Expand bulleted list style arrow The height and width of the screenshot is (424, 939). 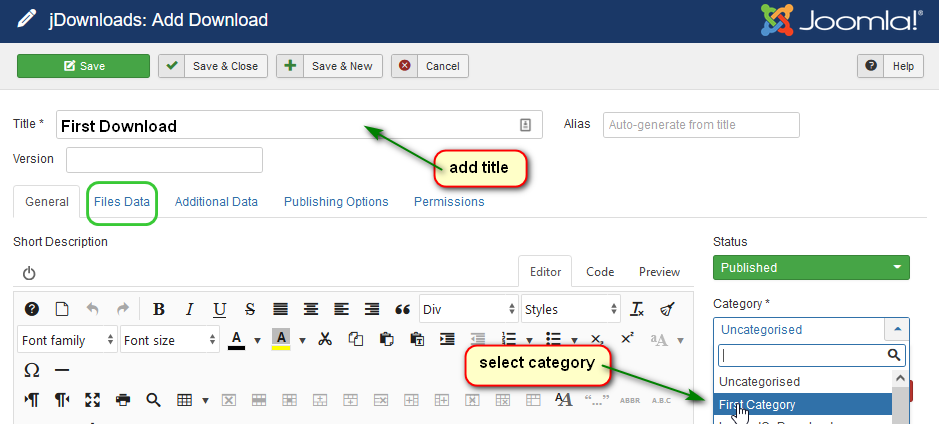click(x=574, y=340)
